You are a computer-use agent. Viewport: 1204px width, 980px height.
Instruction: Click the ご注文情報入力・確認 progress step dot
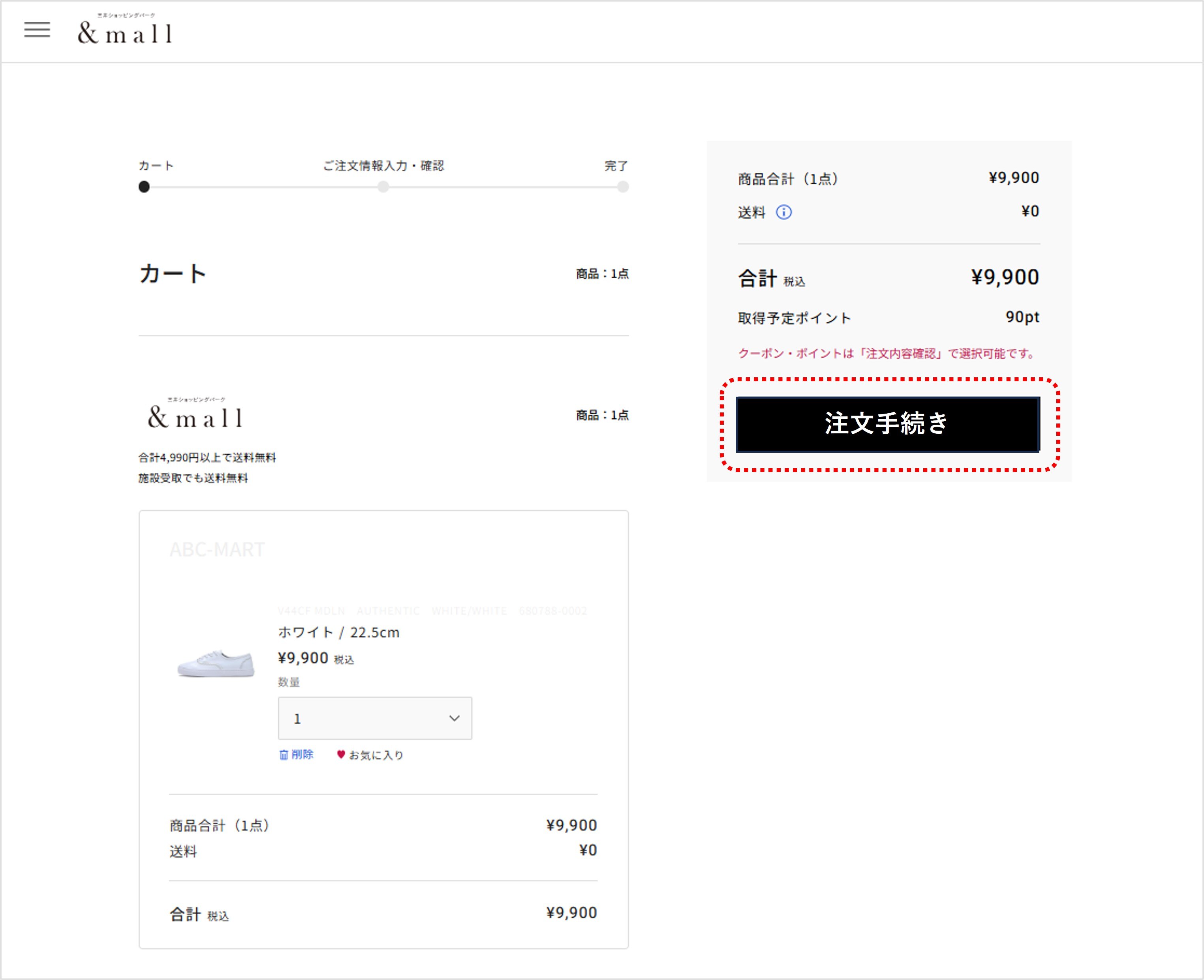point(383,187)
